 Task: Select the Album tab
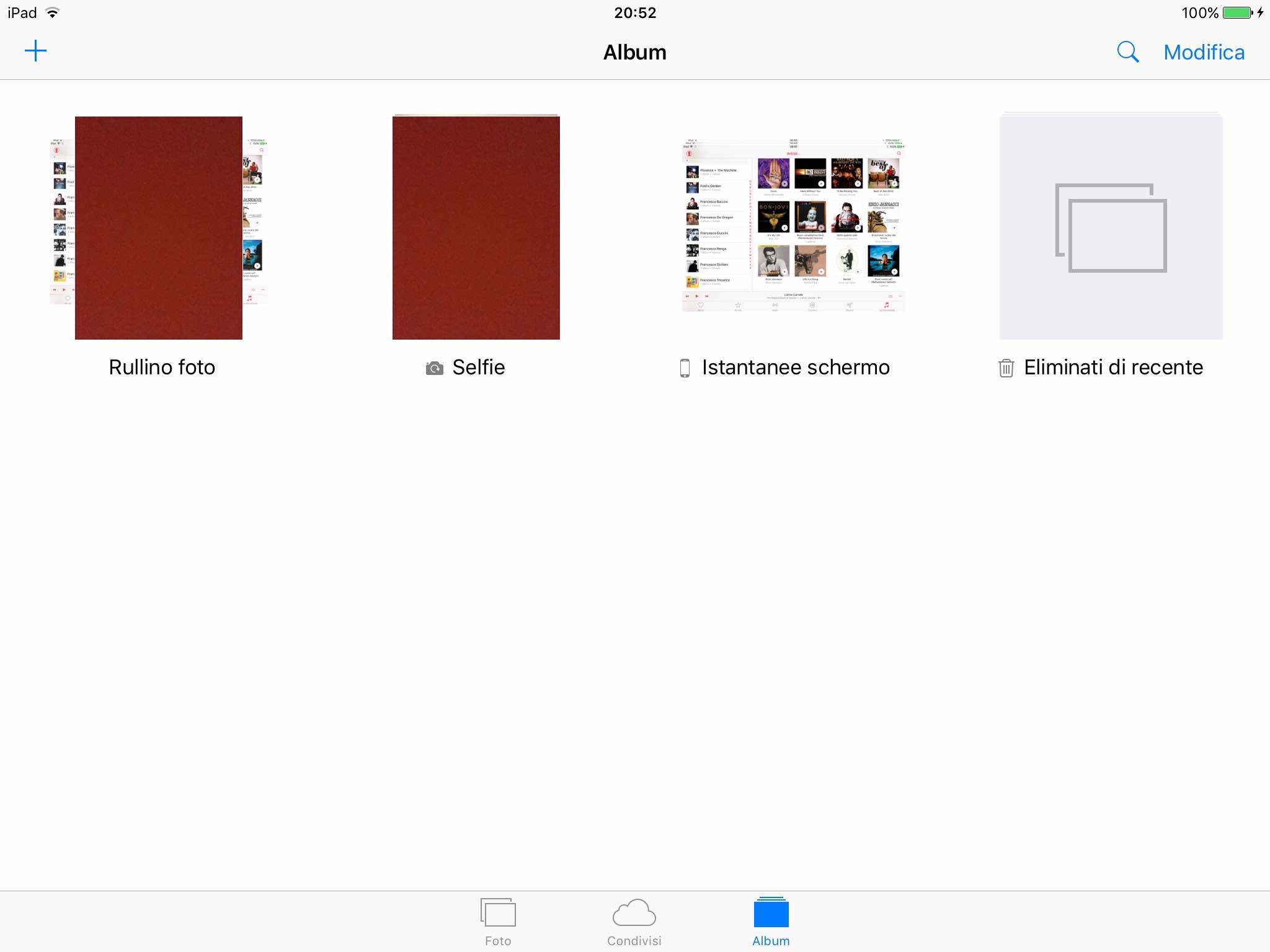point(771,922)
